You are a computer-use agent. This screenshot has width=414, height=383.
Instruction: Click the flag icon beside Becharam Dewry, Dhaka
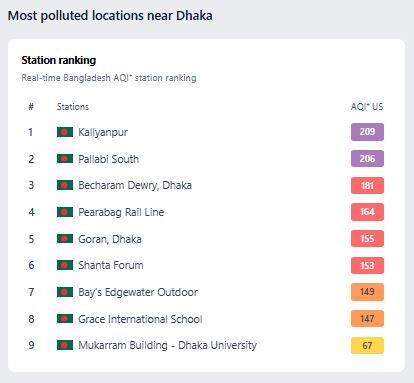[65, 185]
